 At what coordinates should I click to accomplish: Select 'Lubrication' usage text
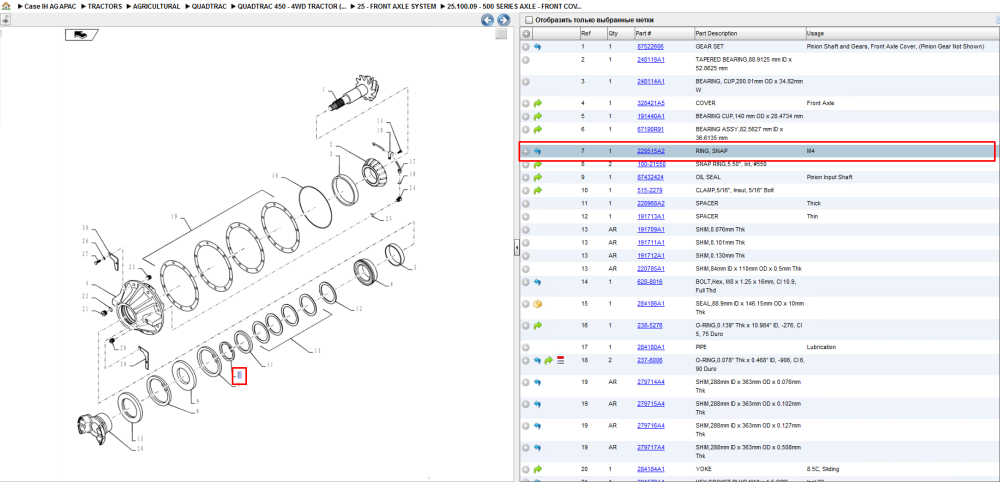click(x=820, y=347)
